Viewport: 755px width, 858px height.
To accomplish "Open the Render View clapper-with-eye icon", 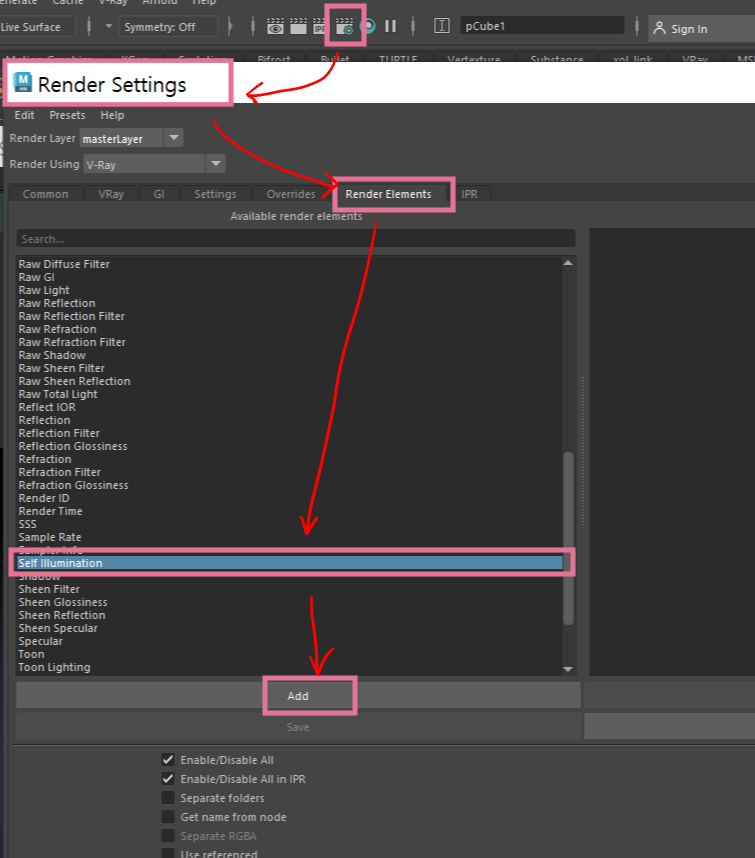I will (x=275, y=26).
